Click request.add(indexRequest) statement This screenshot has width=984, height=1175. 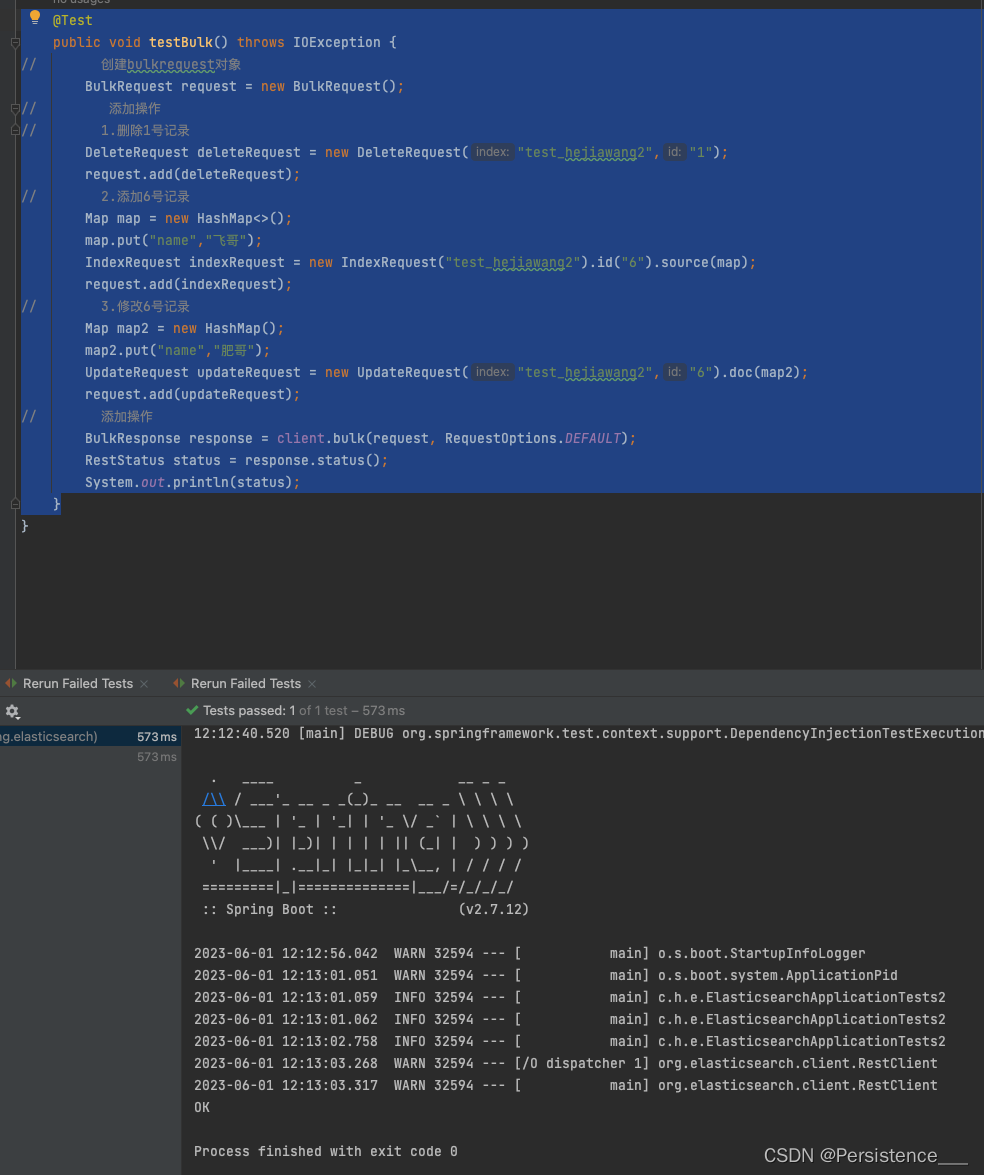tap(188, 285)
